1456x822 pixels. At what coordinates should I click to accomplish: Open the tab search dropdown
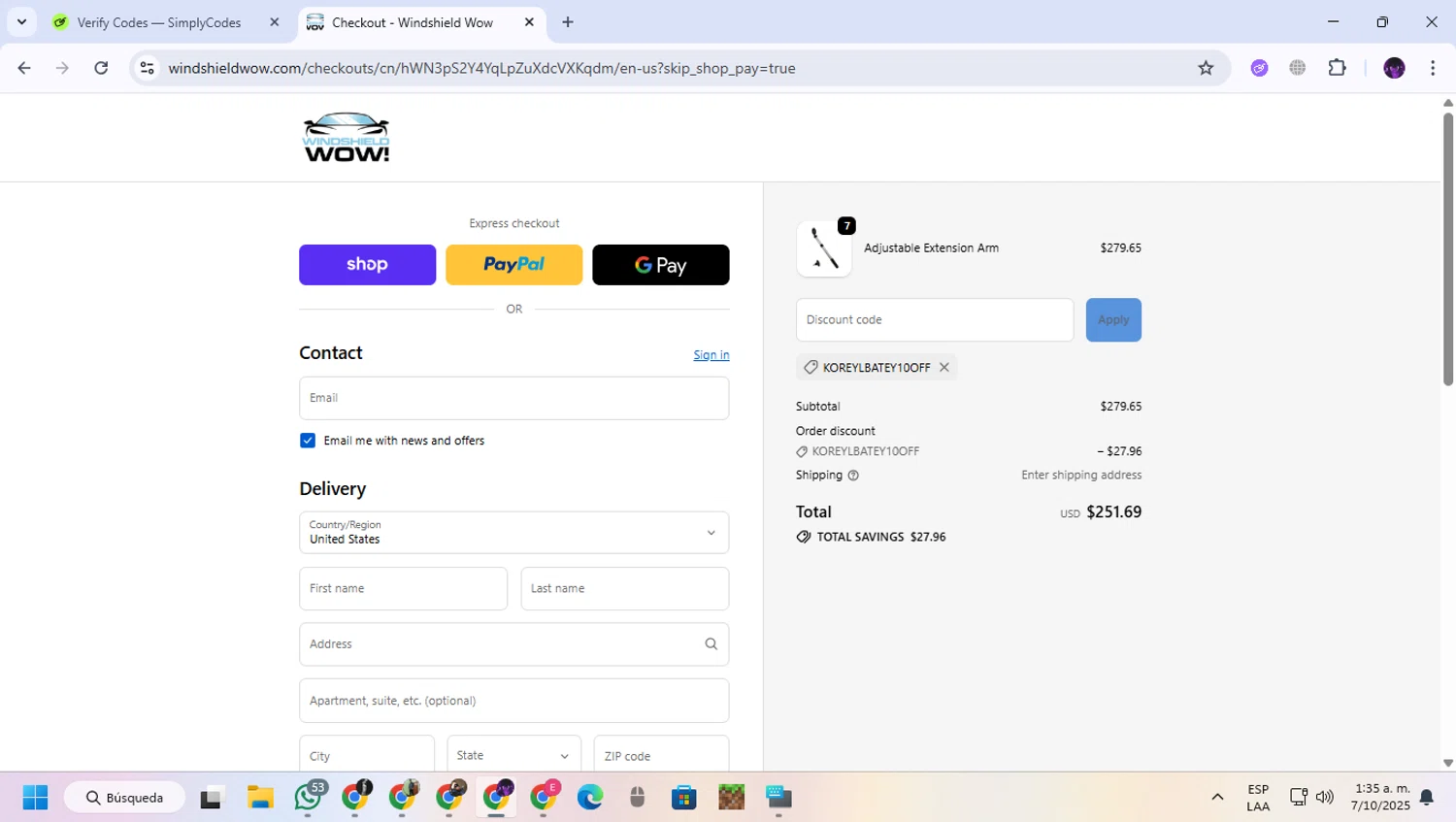pos(21,22)
